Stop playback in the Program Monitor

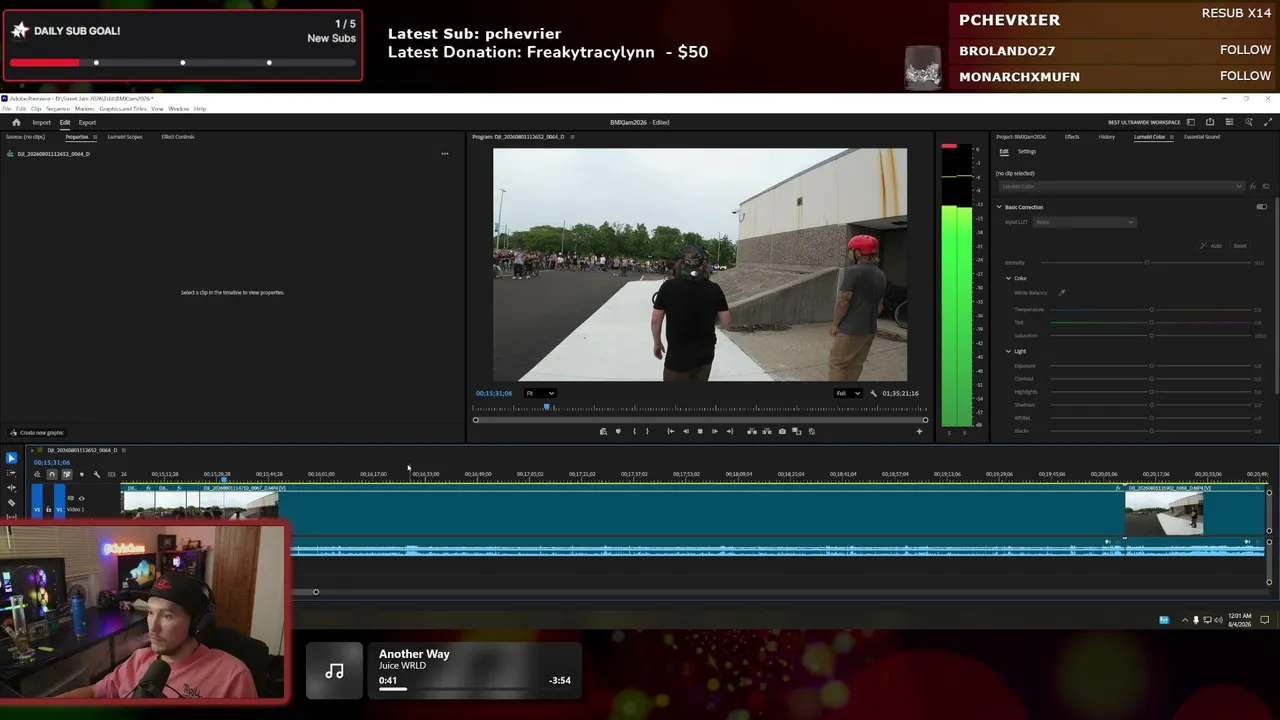700,431
